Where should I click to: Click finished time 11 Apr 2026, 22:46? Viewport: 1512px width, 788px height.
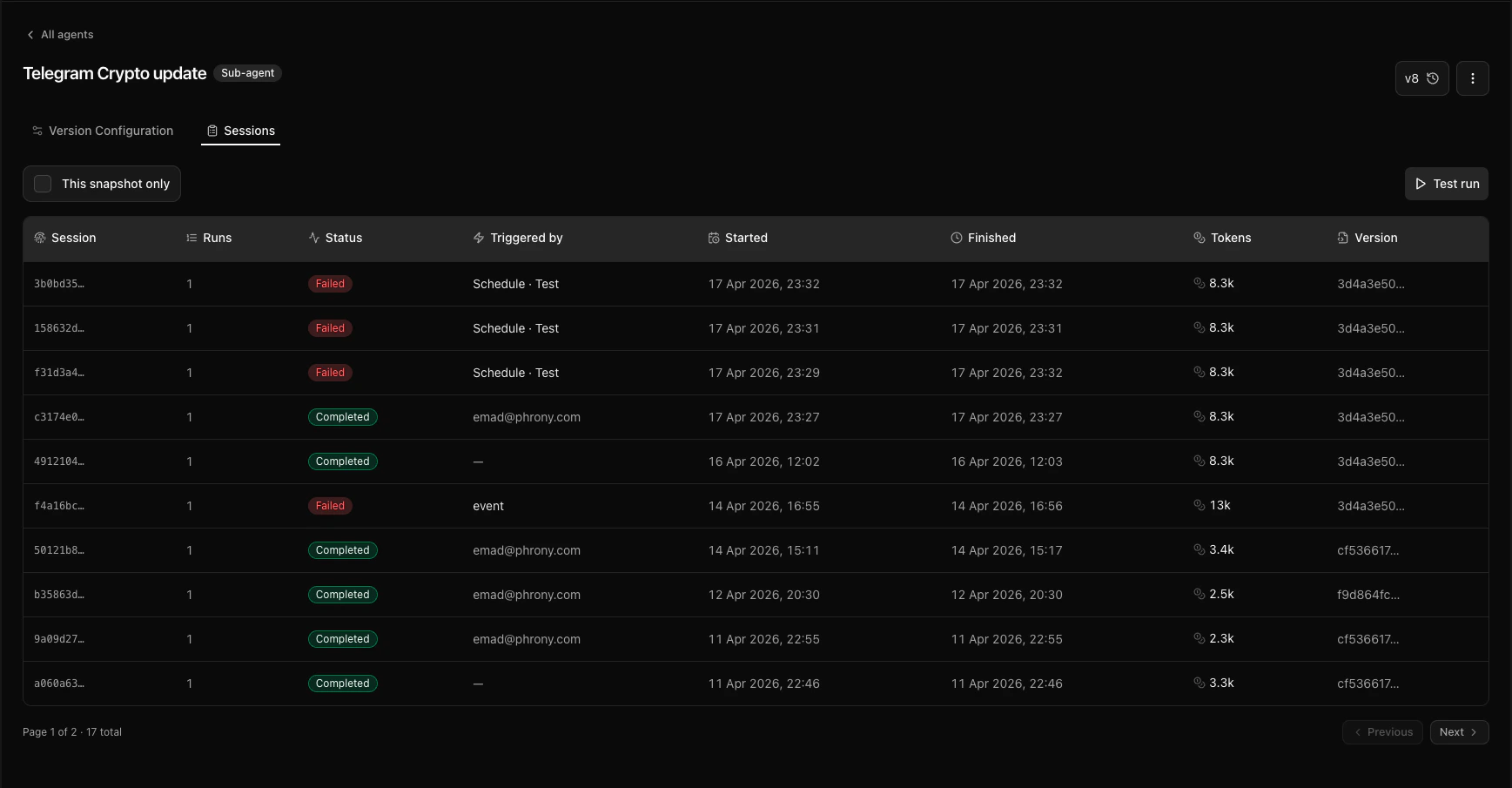(x=1007, y=684)
